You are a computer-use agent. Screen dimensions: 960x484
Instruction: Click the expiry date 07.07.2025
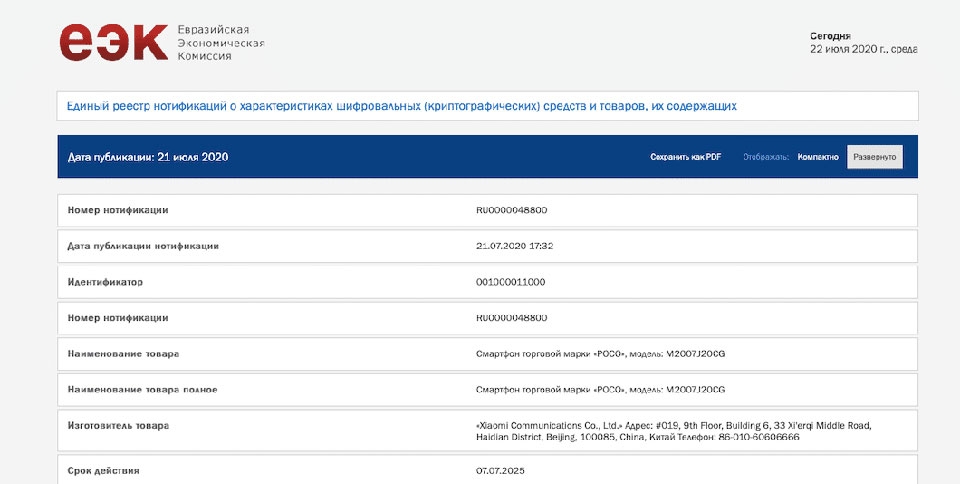point(500,471)
